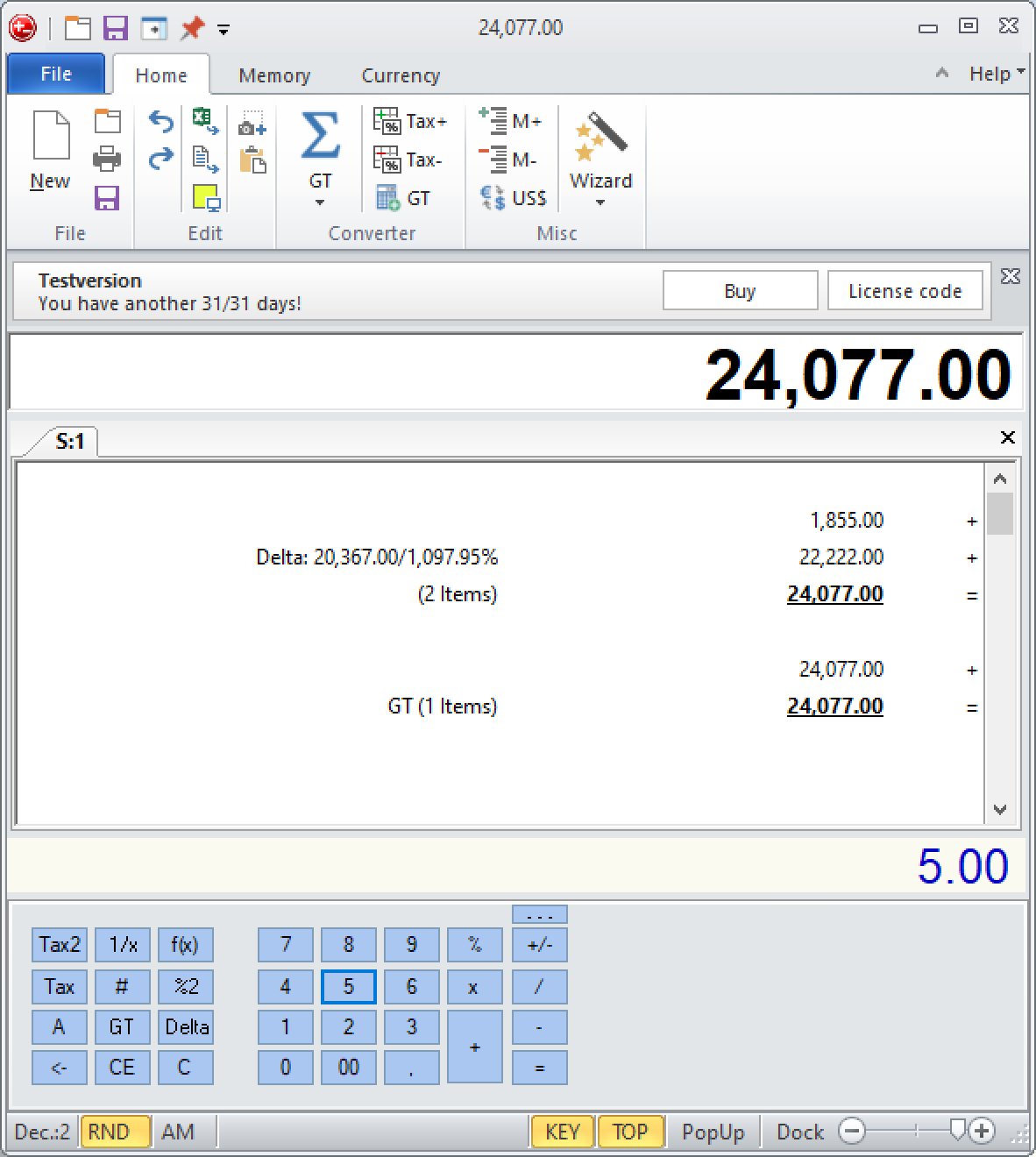Click the zoom out minus button
The image size is (1036, 1157).
(852, 1132)
